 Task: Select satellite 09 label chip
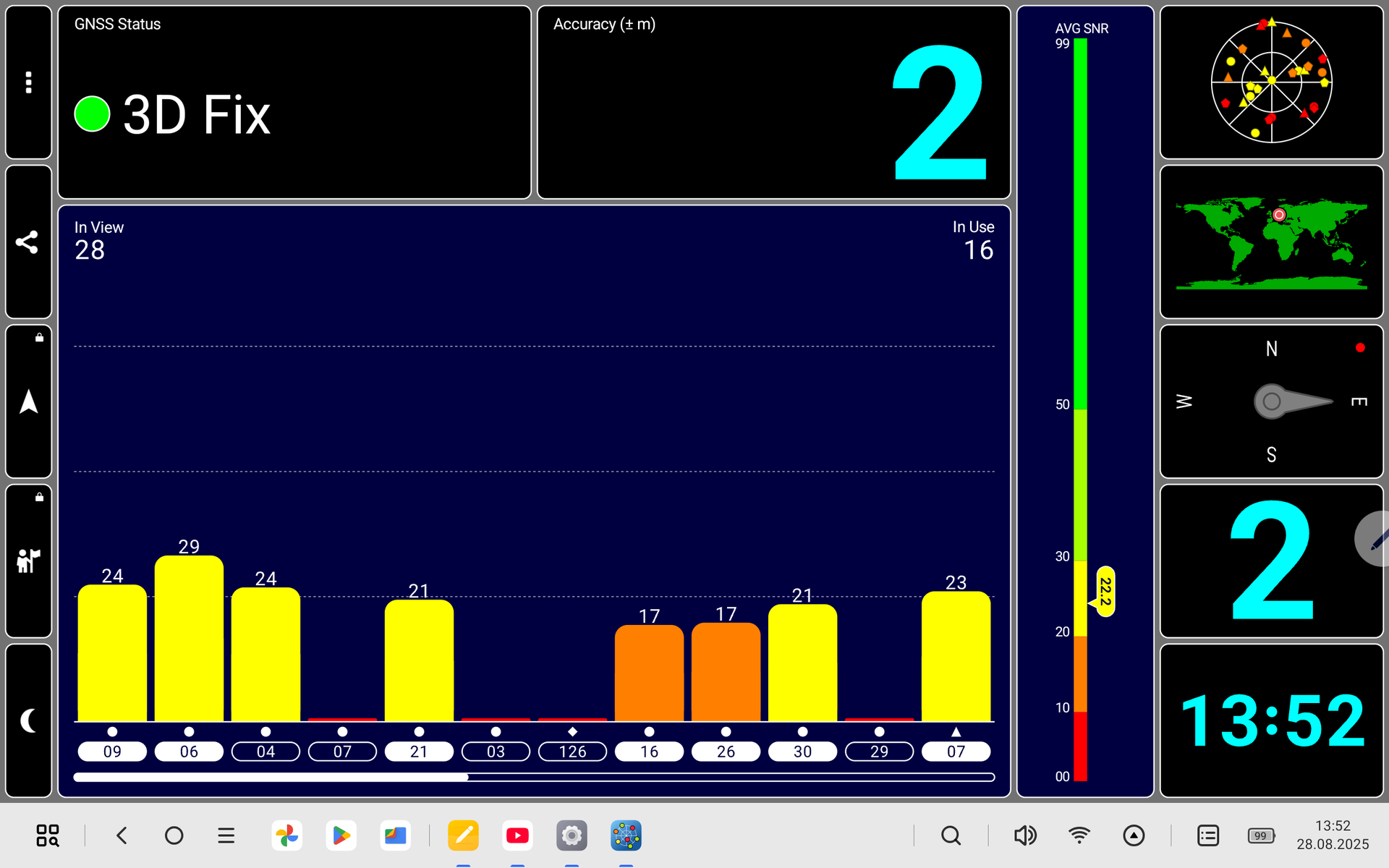click(112, 752)
